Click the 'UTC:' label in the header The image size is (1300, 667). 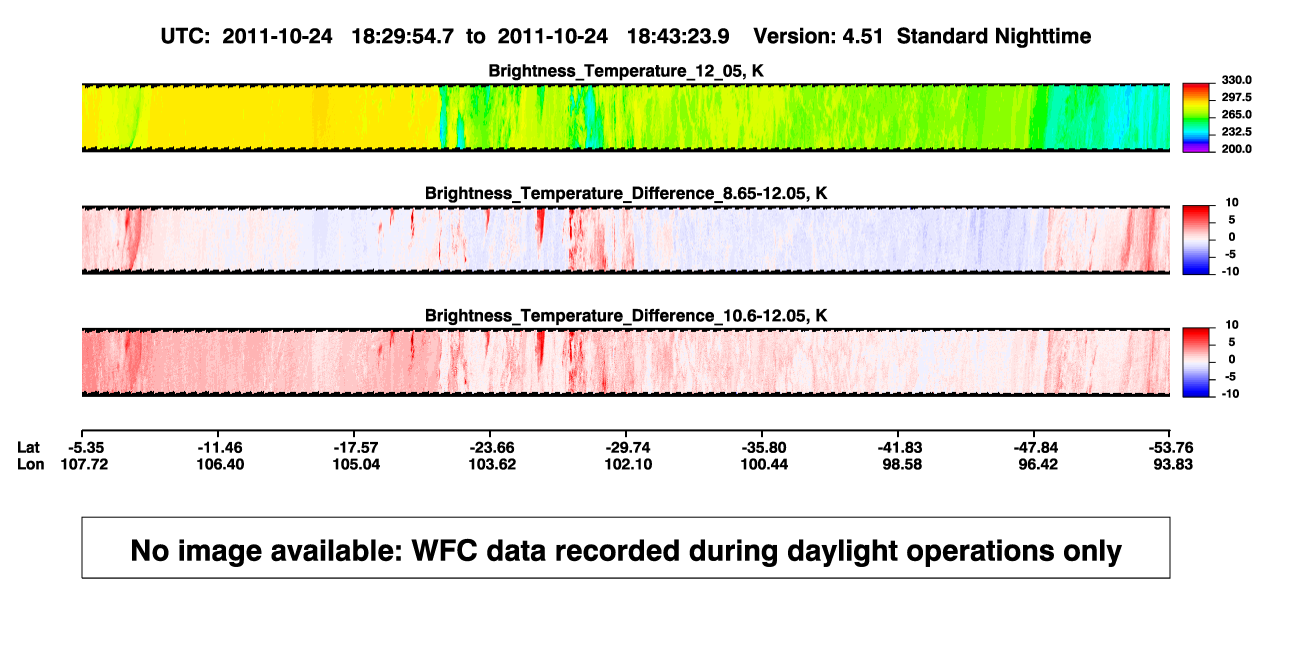(x=186, y=36)
